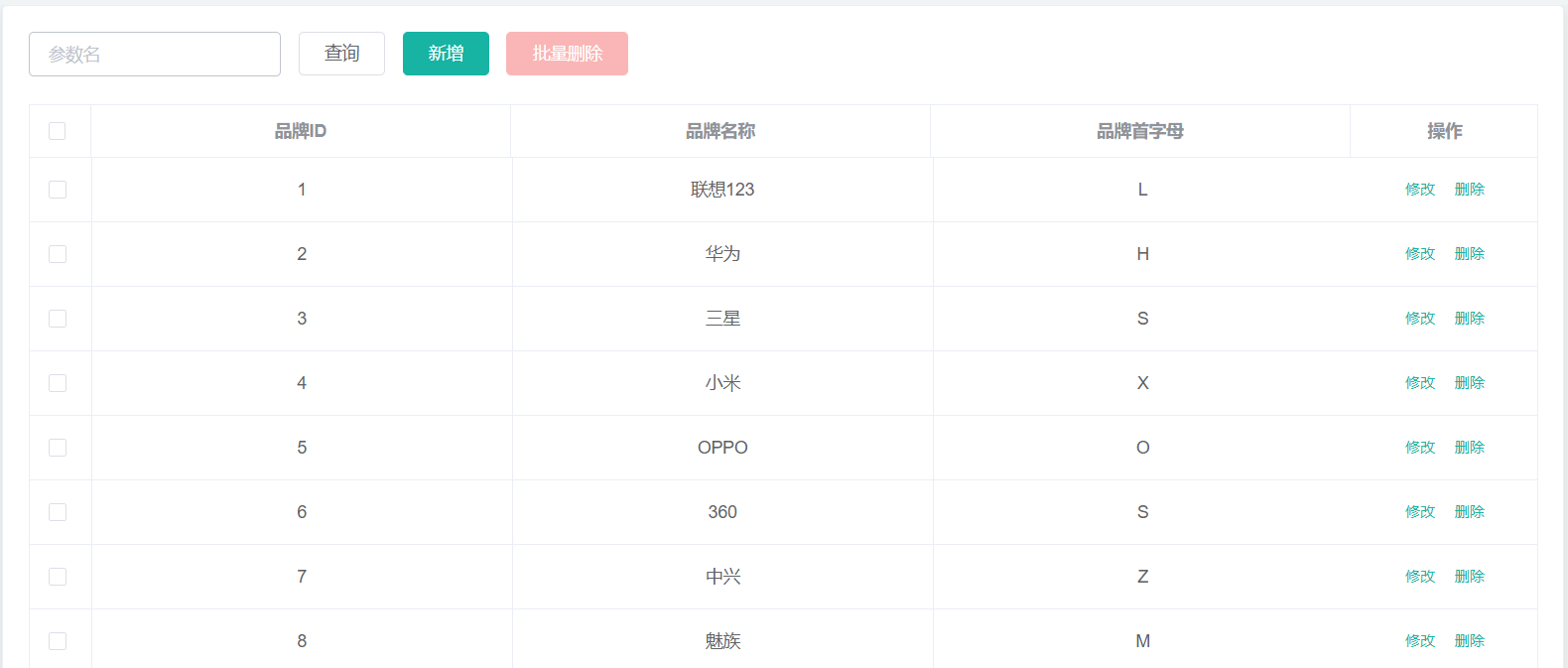Image resolution: width=1568 pixels, height=668 pixels.
Task: Click the first-letter cell H
Action: 1143,254
